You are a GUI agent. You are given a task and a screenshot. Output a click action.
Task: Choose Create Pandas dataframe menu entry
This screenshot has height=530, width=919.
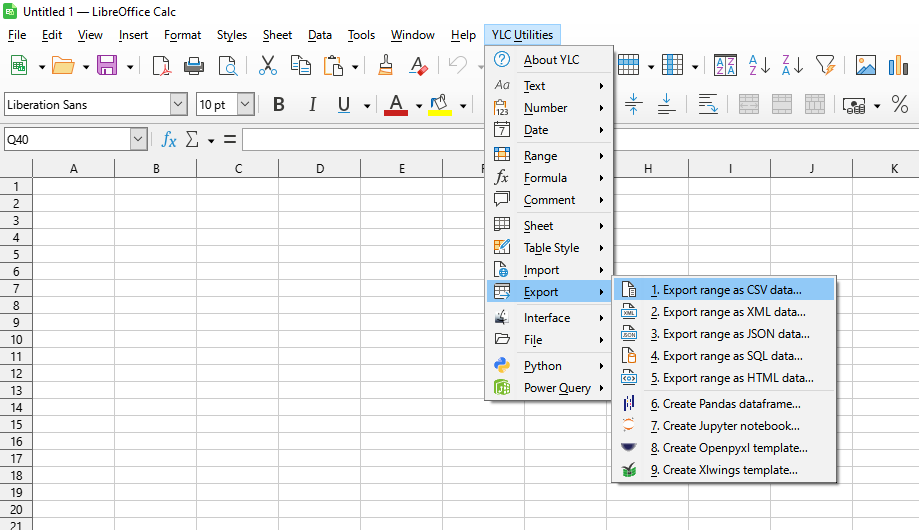[x=730, y=404]
